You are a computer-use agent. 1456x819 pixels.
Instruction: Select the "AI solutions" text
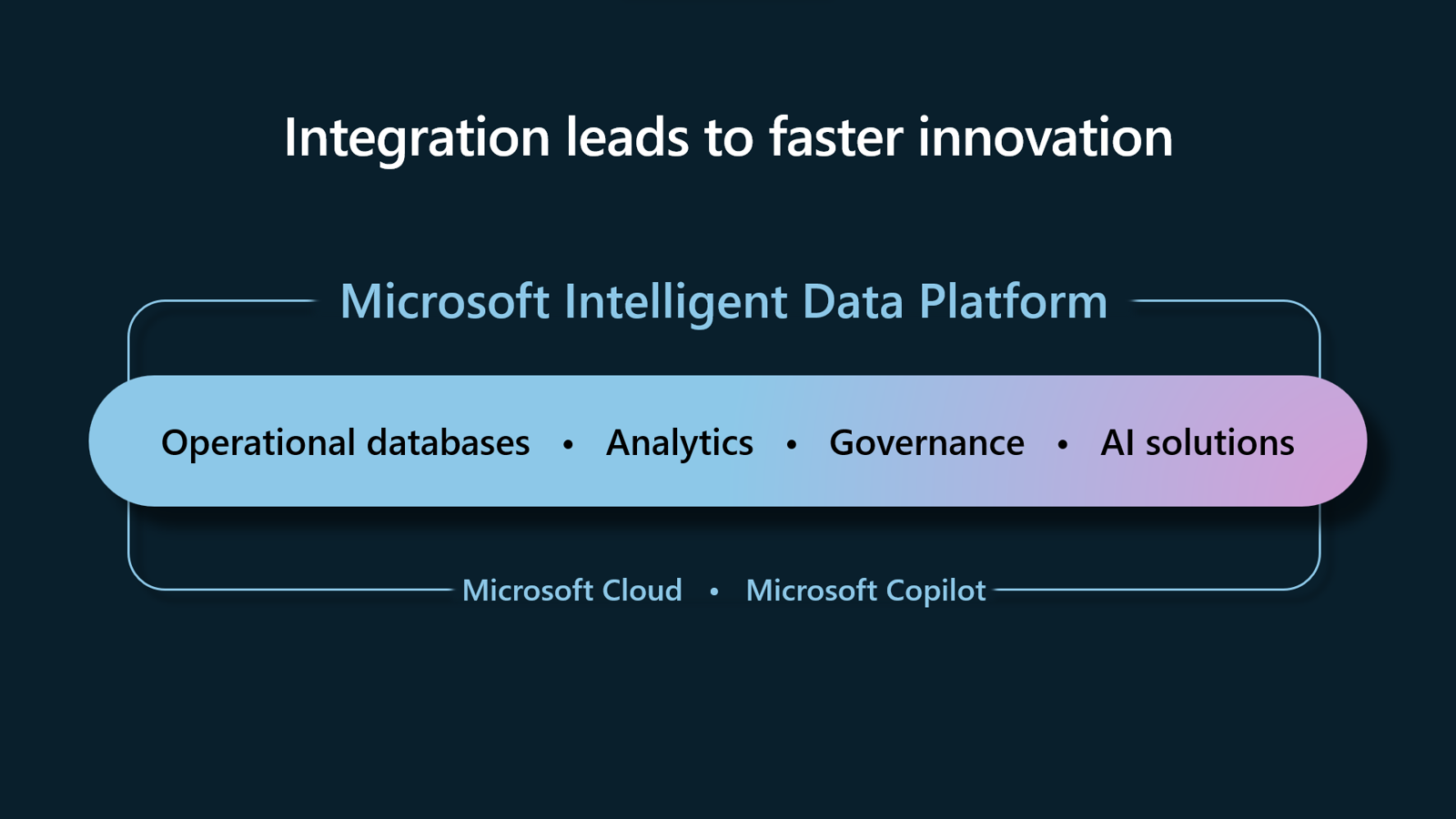1197,443
